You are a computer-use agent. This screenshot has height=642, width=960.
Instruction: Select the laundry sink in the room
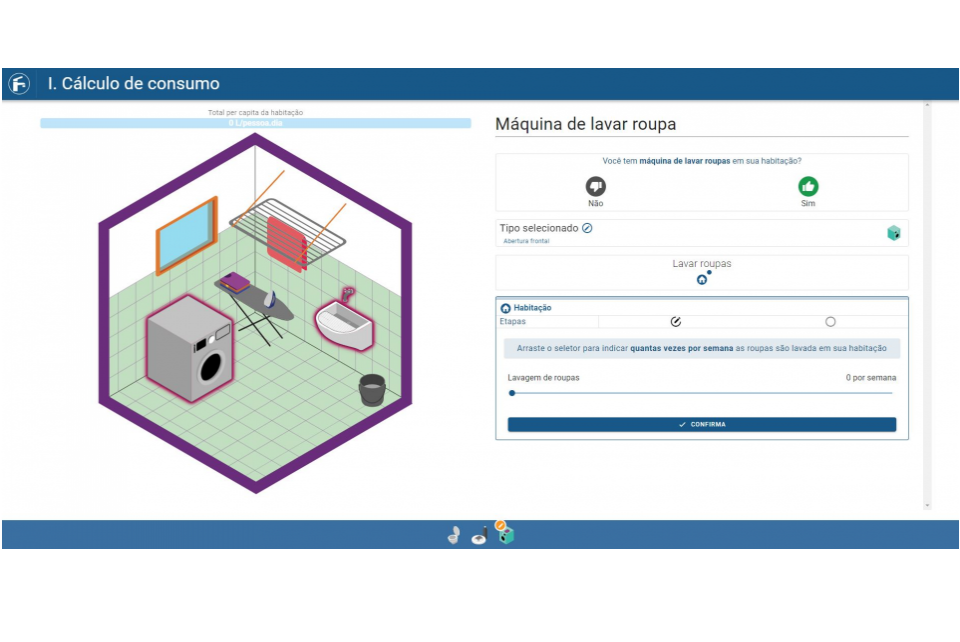click(343, 322)
